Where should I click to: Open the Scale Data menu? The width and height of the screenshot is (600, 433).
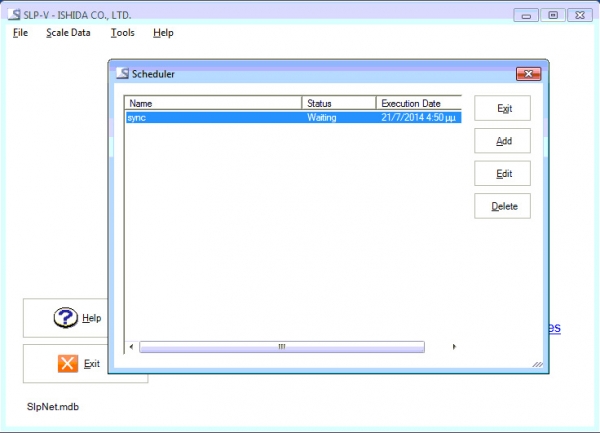point(68,32)
